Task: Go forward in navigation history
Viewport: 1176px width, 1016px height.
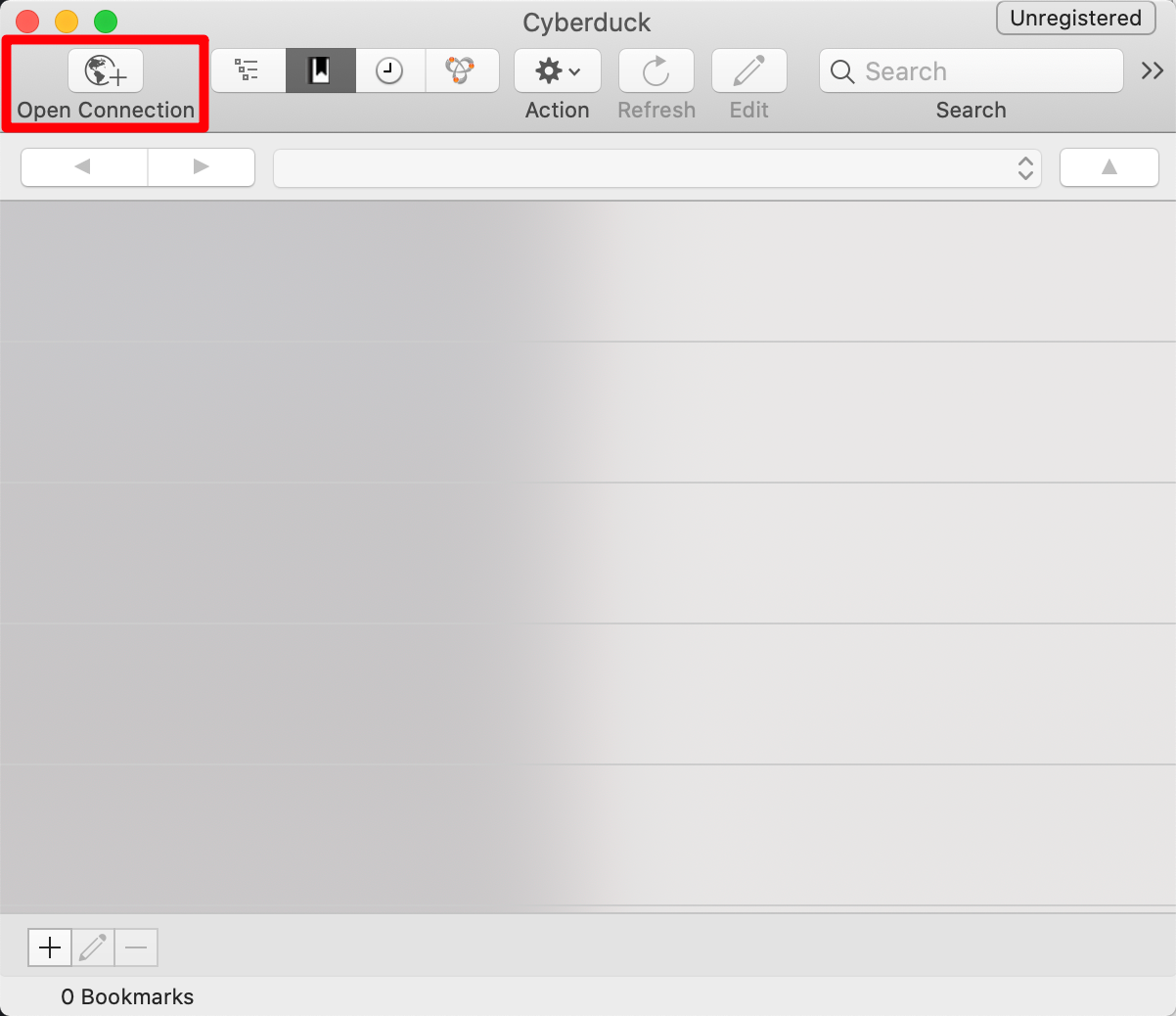Action: (202, 166)
